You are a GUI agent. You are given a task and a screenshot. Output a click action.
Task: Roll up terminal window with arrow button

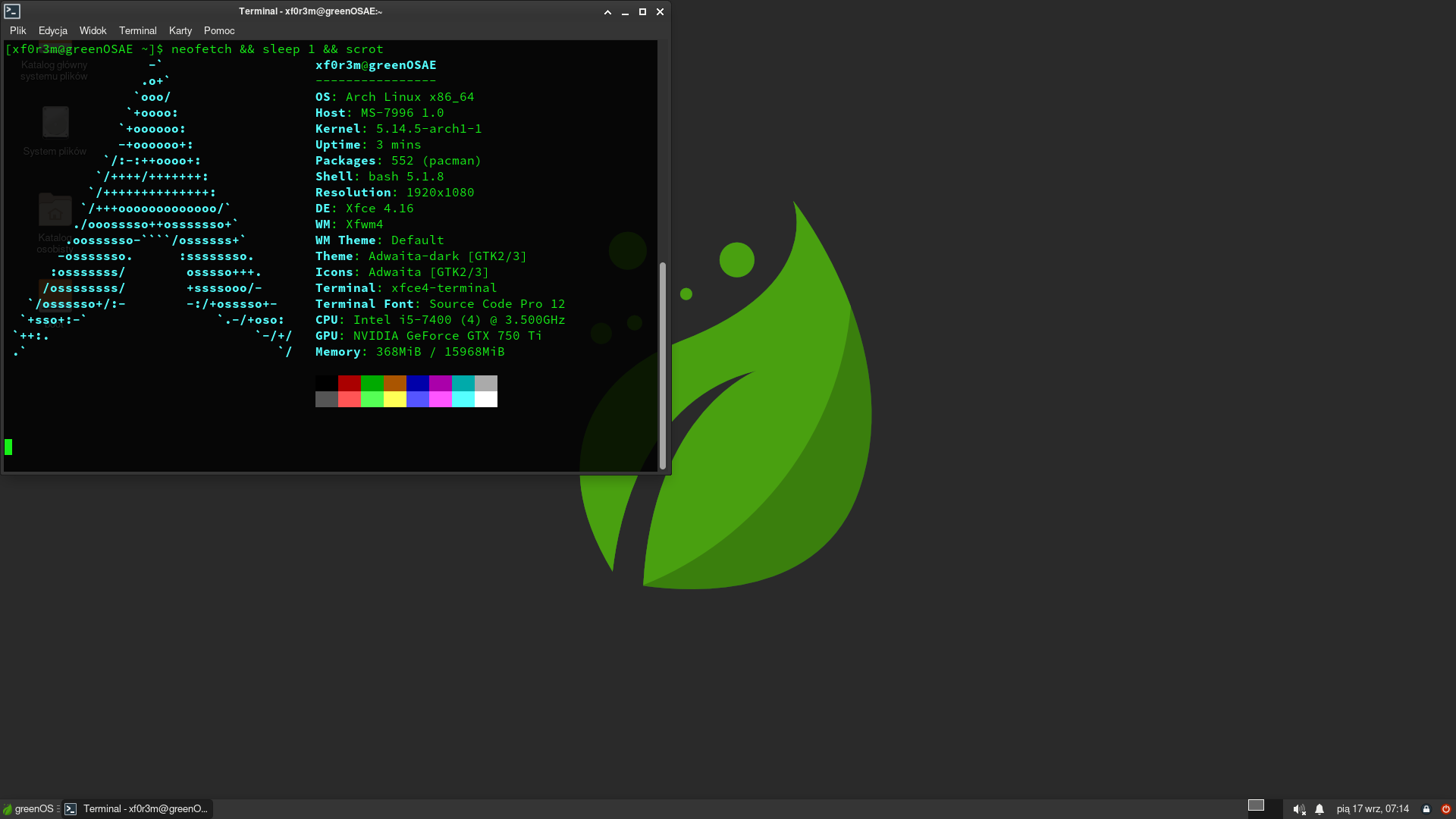point(607,12)
